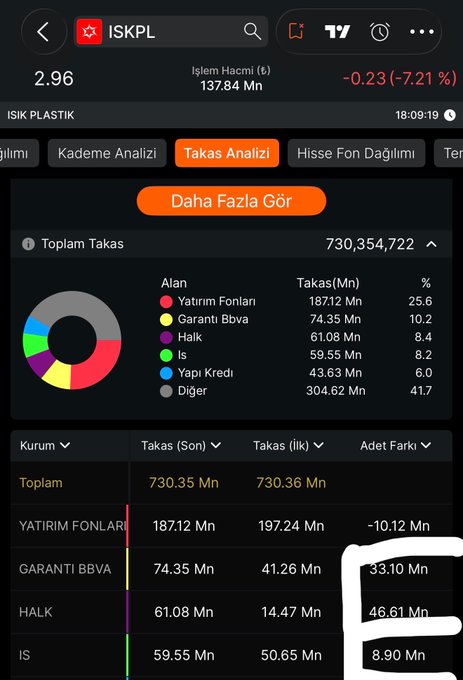Open the search magnifier icon
This screenshot has height=680, width=463.
[252, 32]
